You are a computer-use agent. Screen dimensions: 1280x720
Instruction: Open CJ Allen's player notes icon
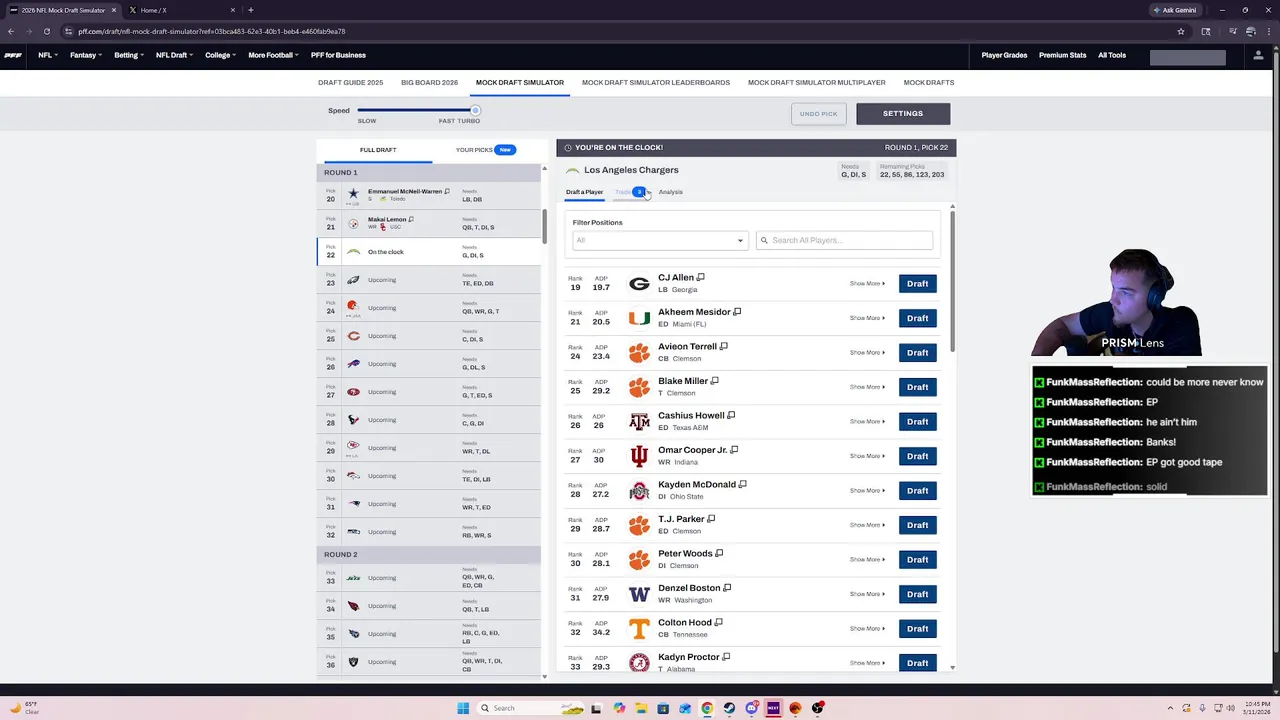pyautogui.click(x=701, y=277)
